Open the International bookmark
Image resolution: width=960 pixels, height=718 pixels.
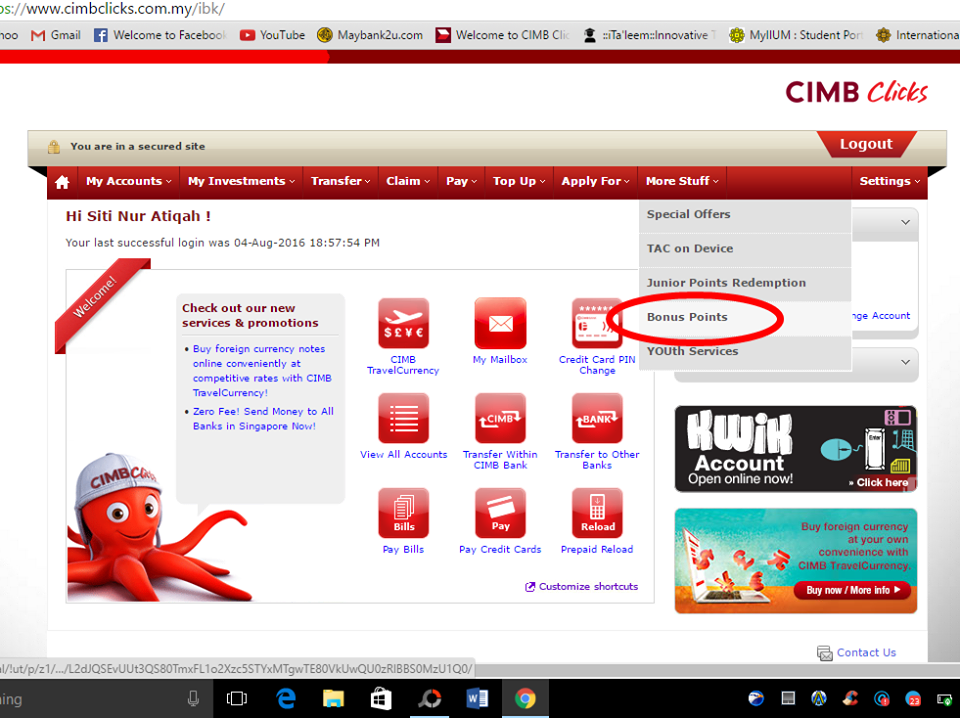(x=917, y=35)
